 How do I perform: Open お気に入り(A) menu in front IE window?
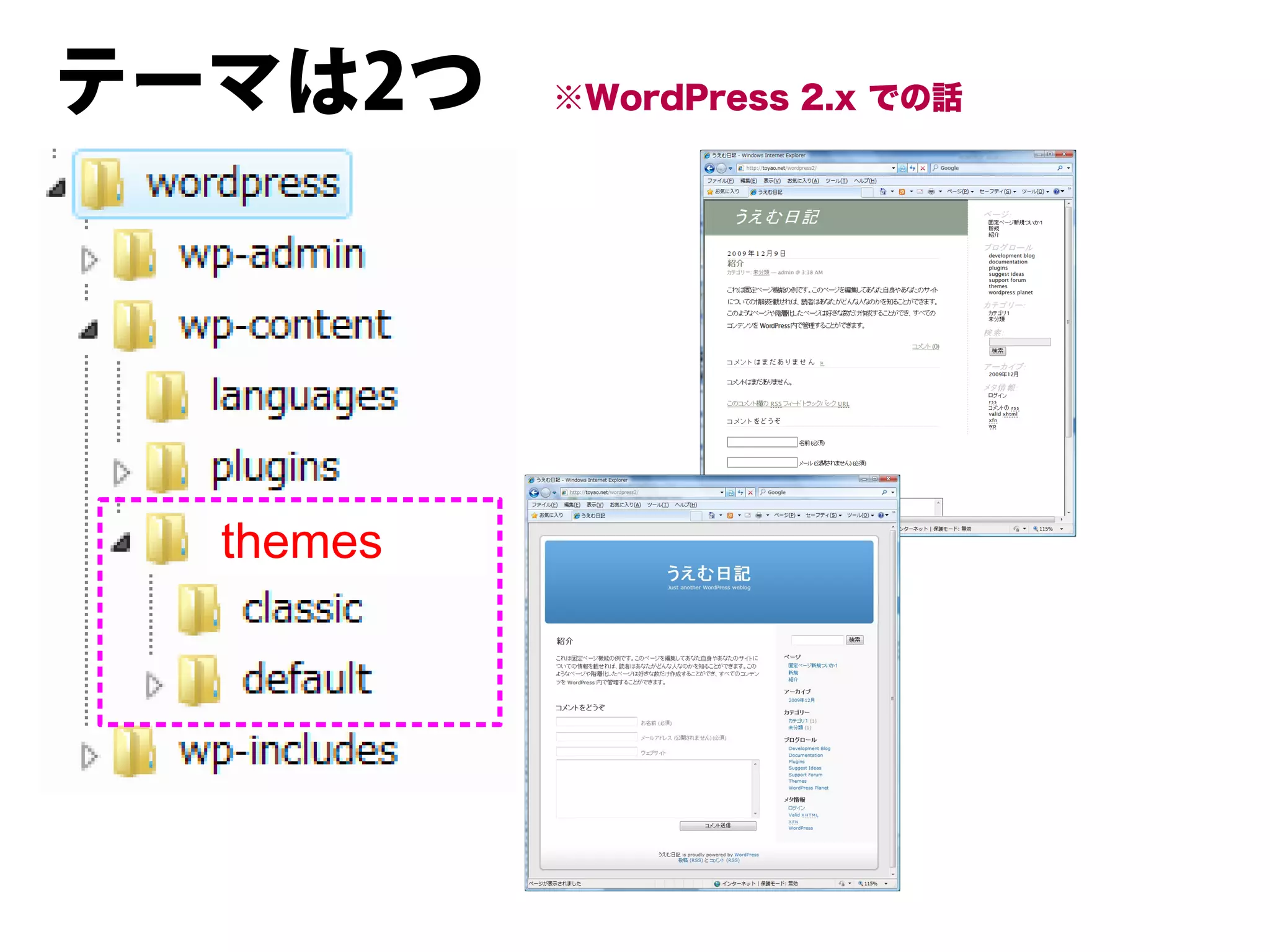pos(625,505)
